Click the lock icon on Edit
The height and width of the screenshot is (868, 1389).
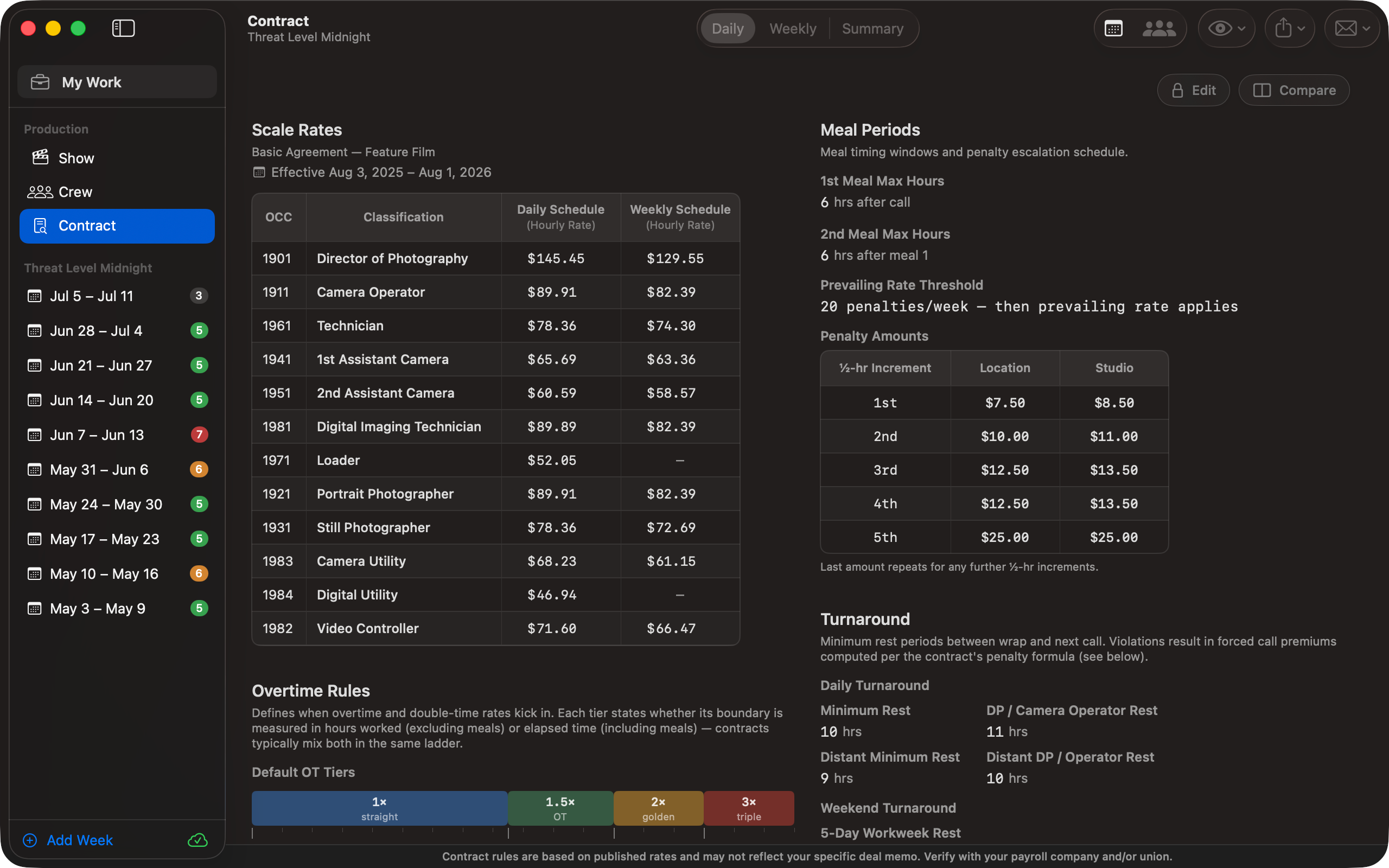pyautogui.click(x=1177, y=90)
